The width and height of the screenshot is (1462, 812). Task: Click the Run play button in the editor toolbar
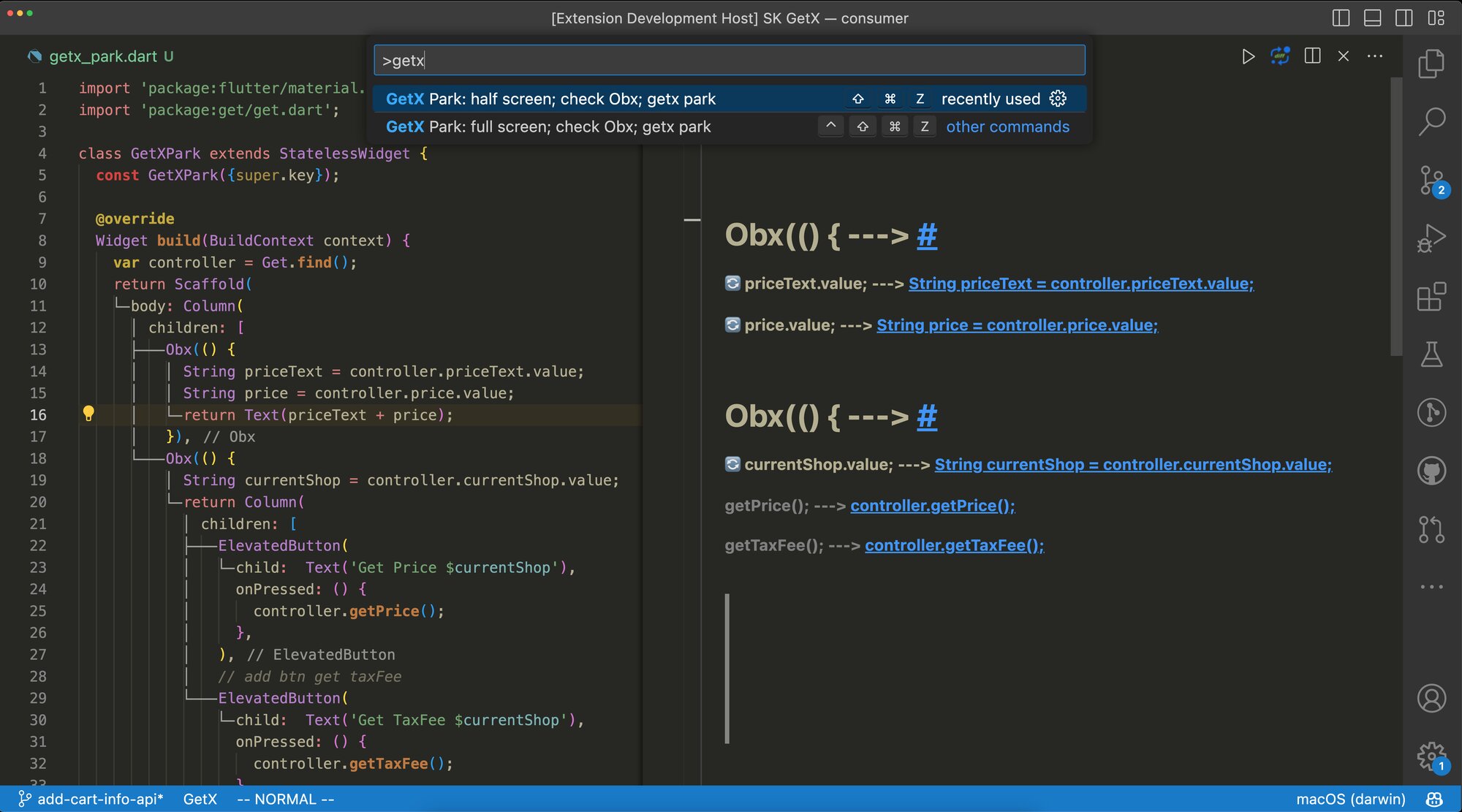click(1248, 56)
